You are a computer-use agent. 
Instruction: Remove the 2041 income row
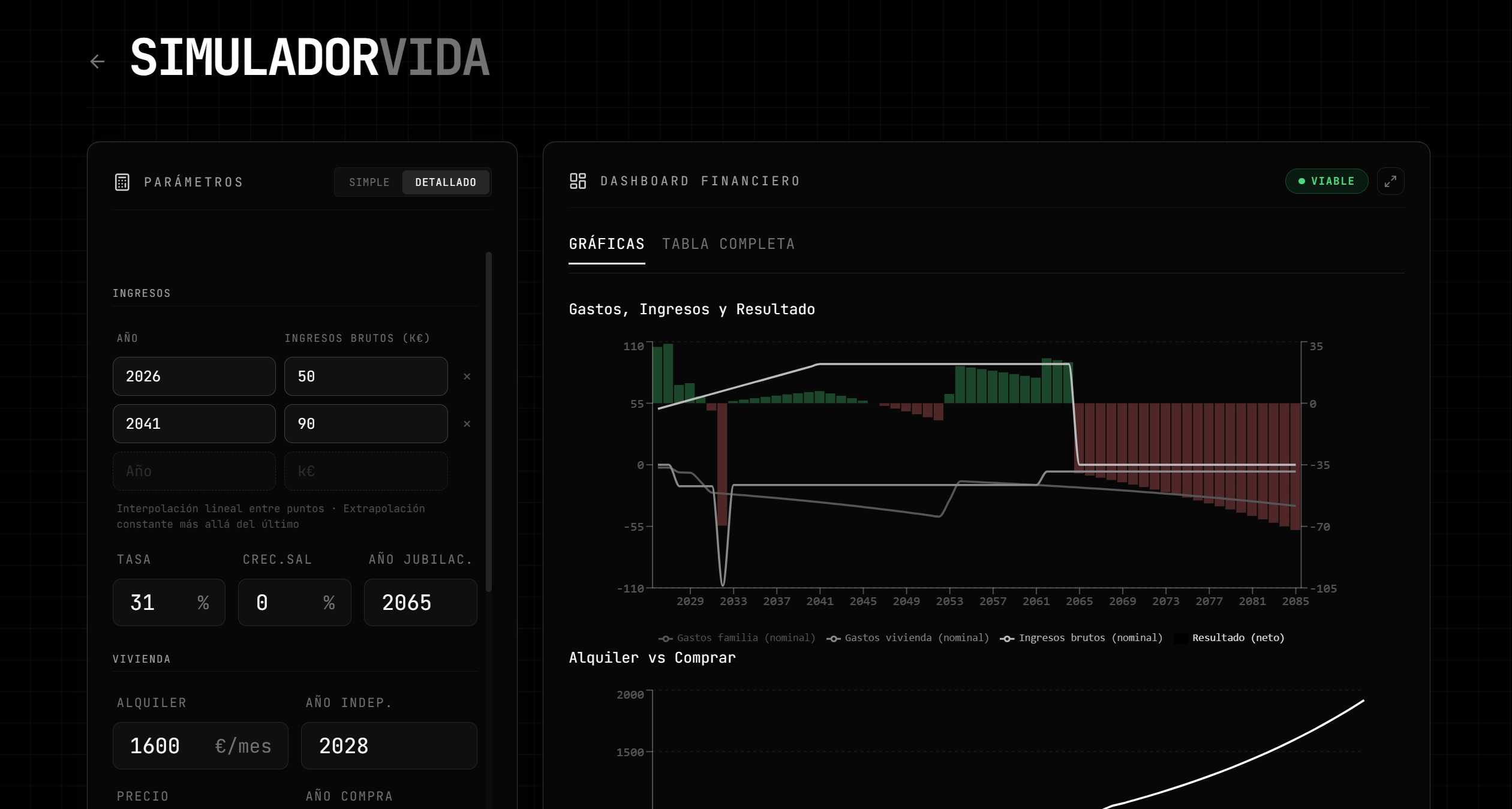[467, 424]
